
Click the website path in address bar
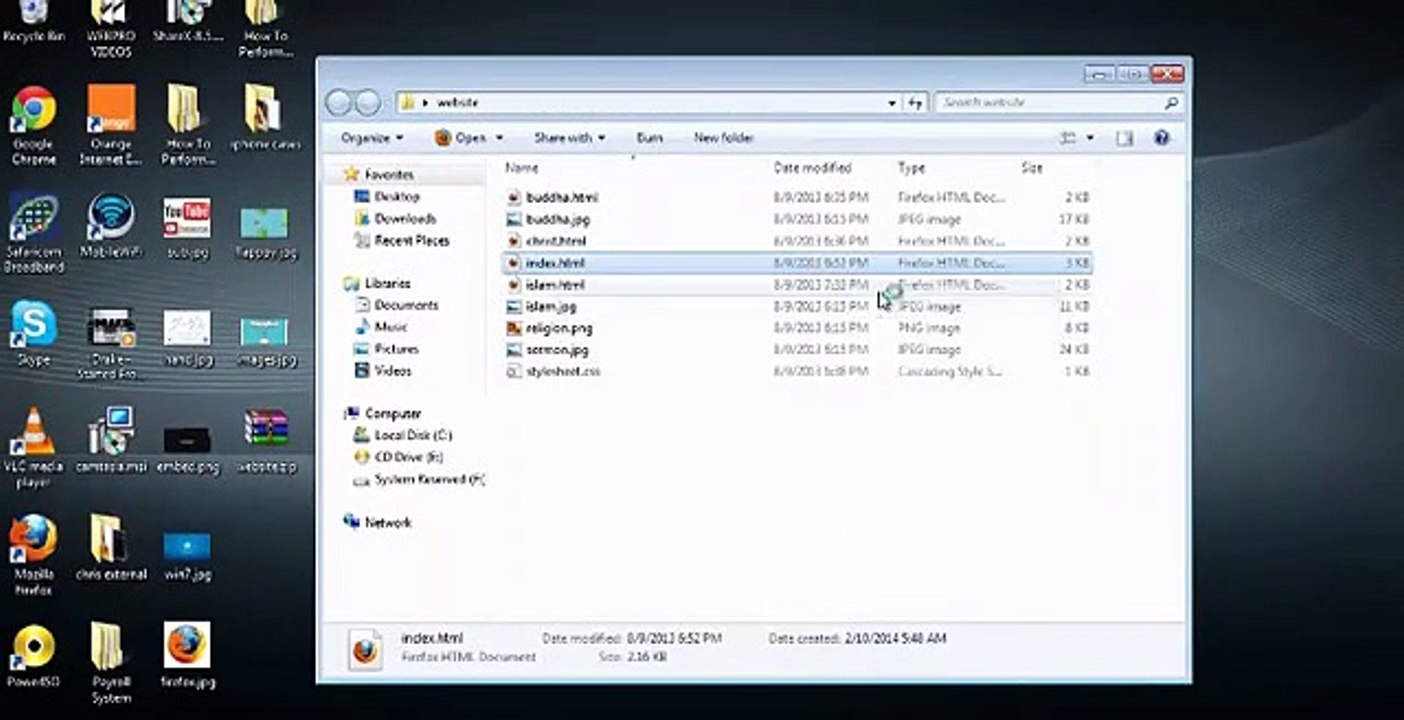click(x=458, y=103)
